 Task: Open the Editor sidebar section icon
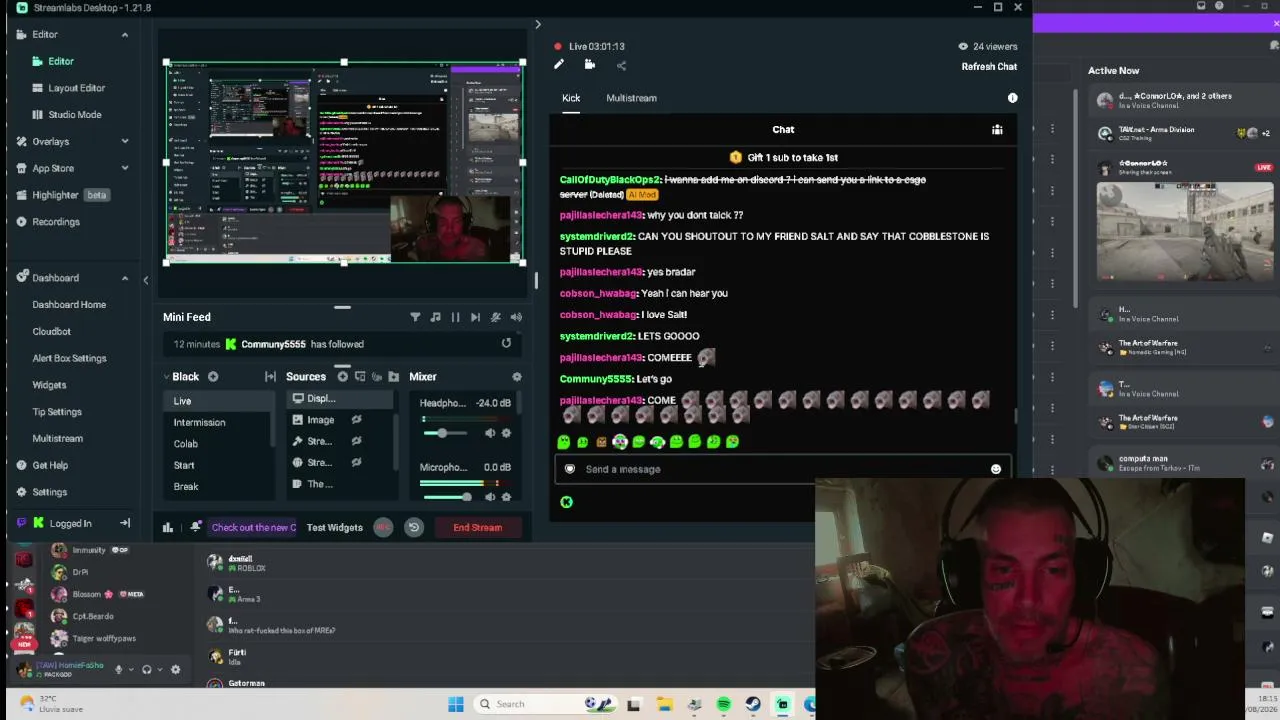pos(22,34)
